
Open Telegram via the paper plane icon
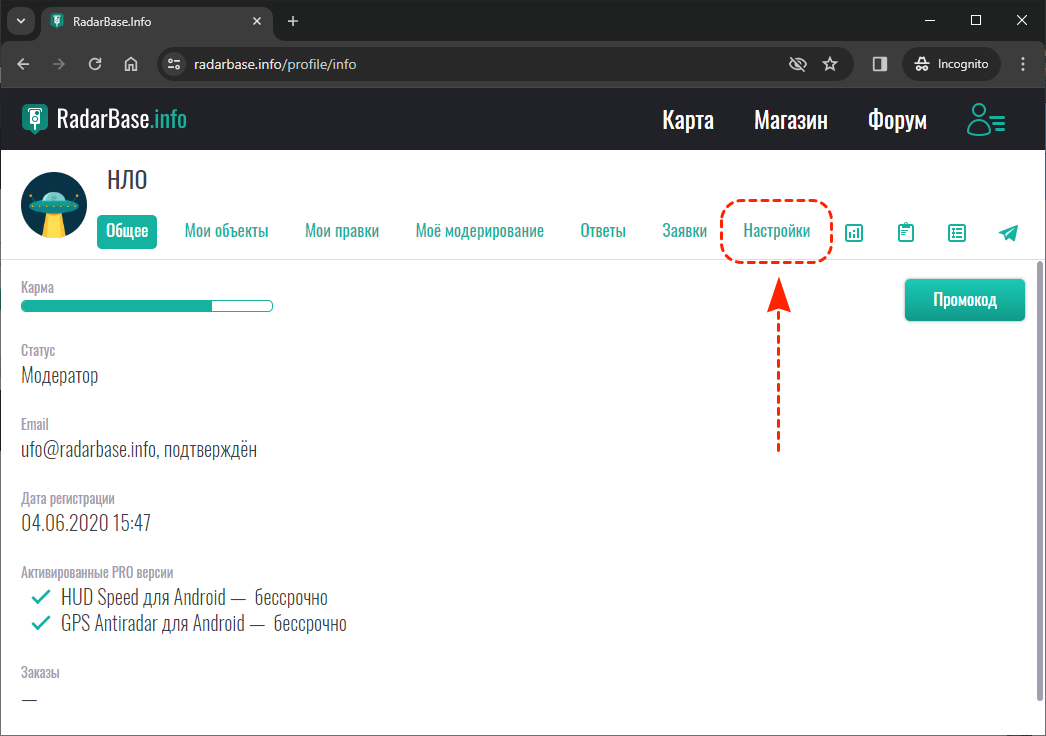point(1008,232)
